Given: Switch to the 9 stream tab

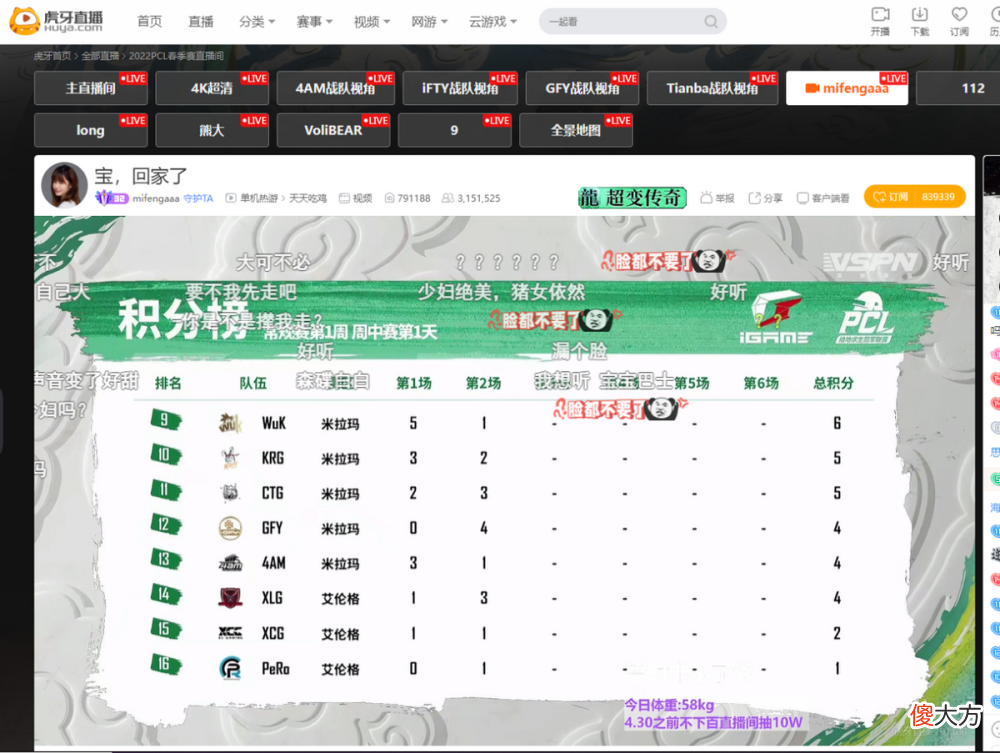Looking at the screenshot, I should pyautogui.click(x=454, y=130).
